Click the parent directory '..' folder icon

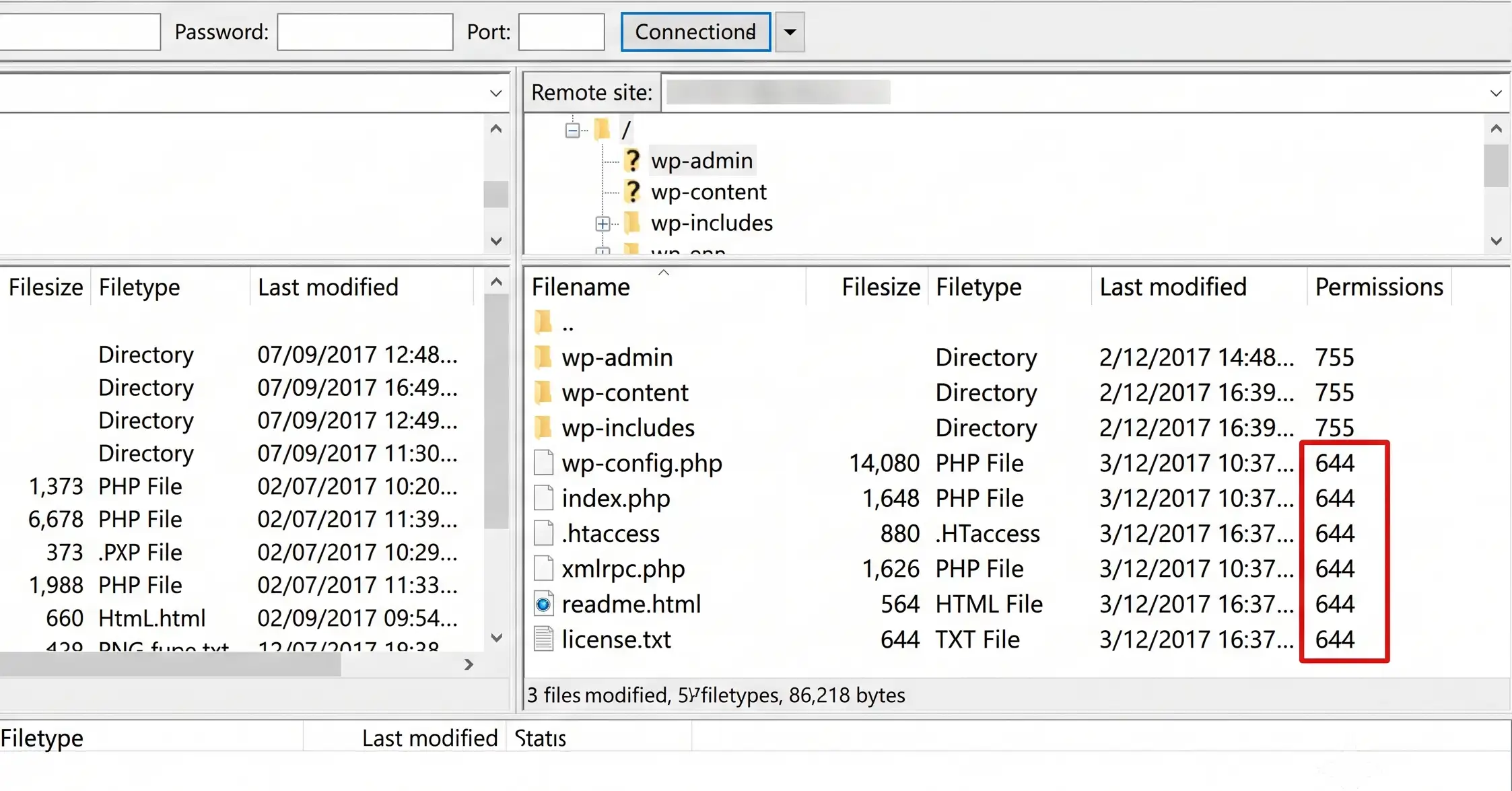(543, 322)
